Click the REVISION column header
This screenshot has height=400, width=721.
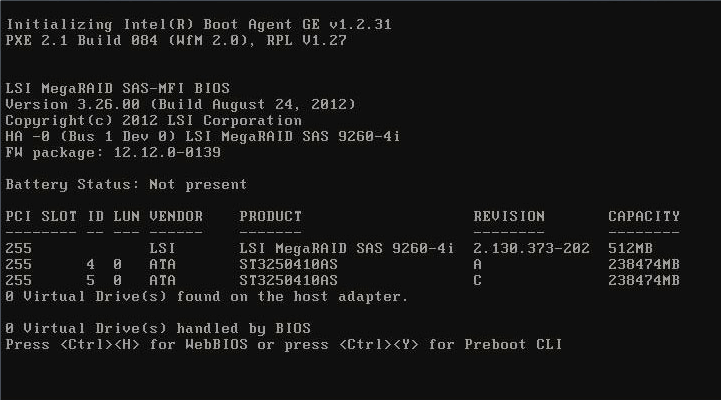tap(508, 216)
